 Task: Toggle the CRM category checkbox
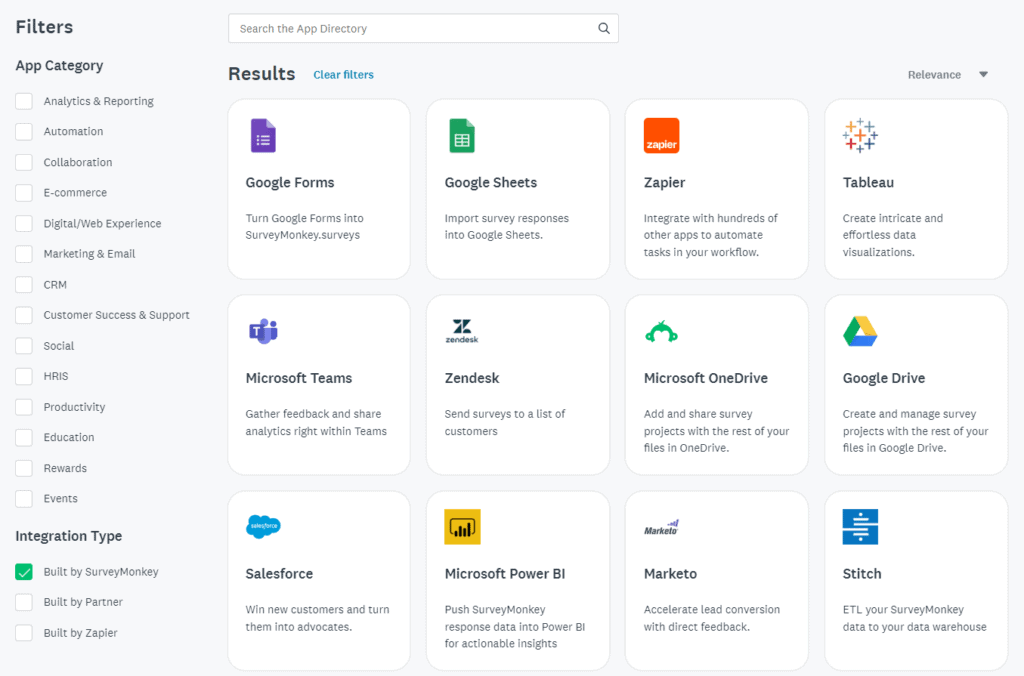click(24, 285)
